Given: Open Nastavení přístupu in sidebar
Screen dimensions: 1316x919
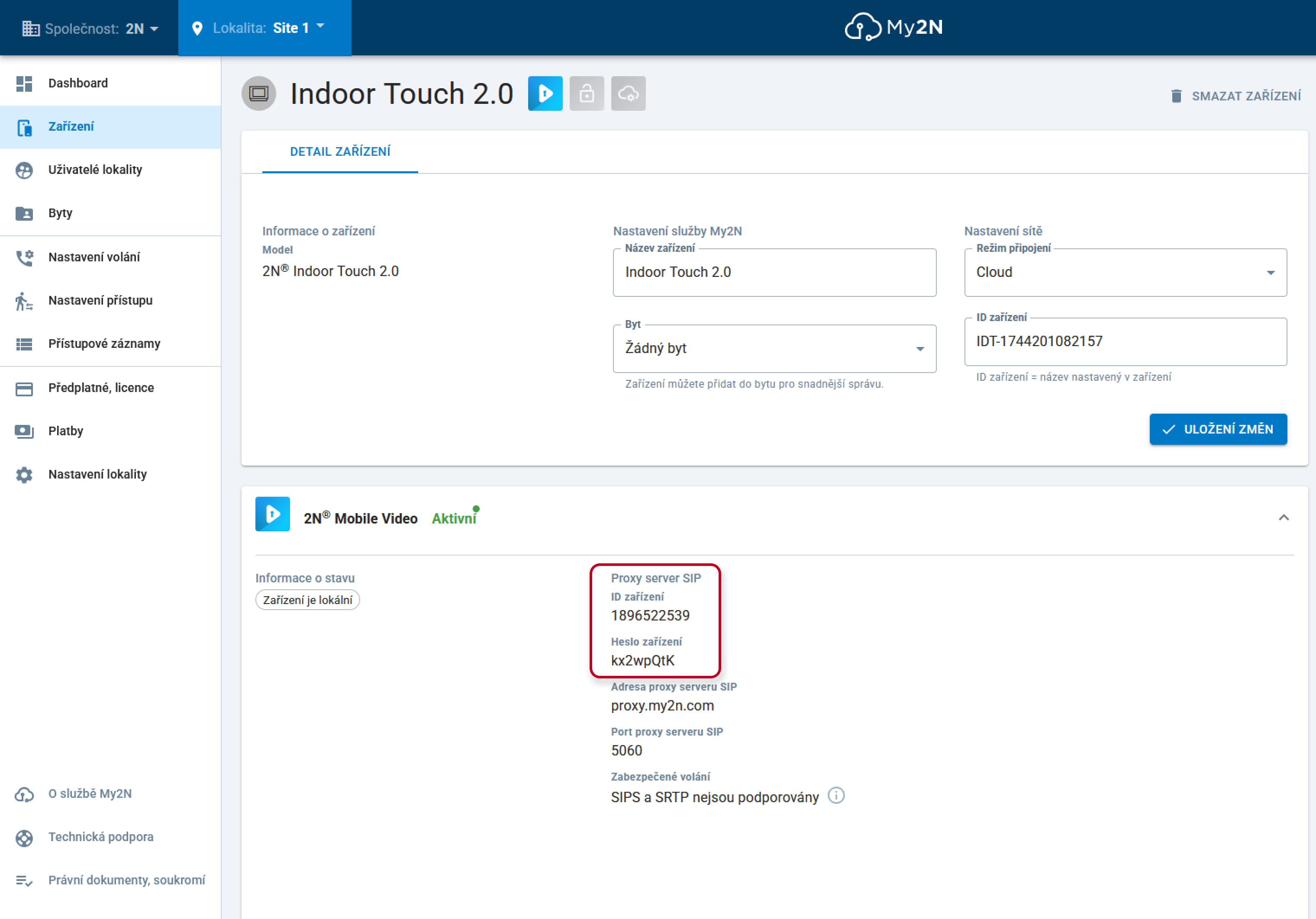Looking at the screenshot, I should coord(111,301).
